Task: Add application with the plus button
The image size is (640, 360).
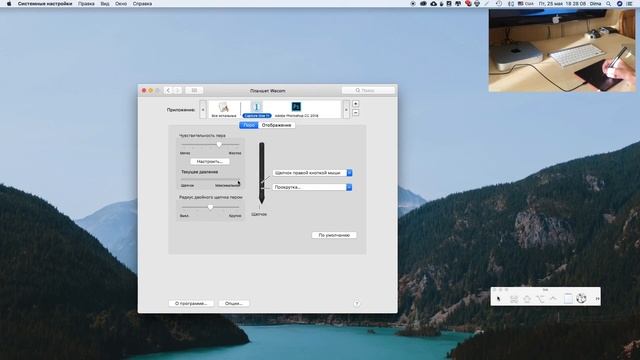Action: click(356, 104)
